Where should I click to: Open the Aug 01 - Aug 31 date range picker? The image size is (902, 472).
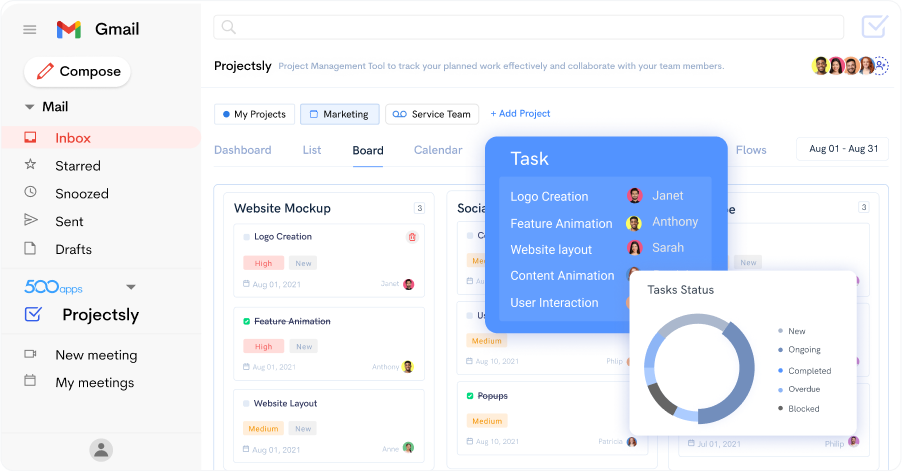[842, 149]
